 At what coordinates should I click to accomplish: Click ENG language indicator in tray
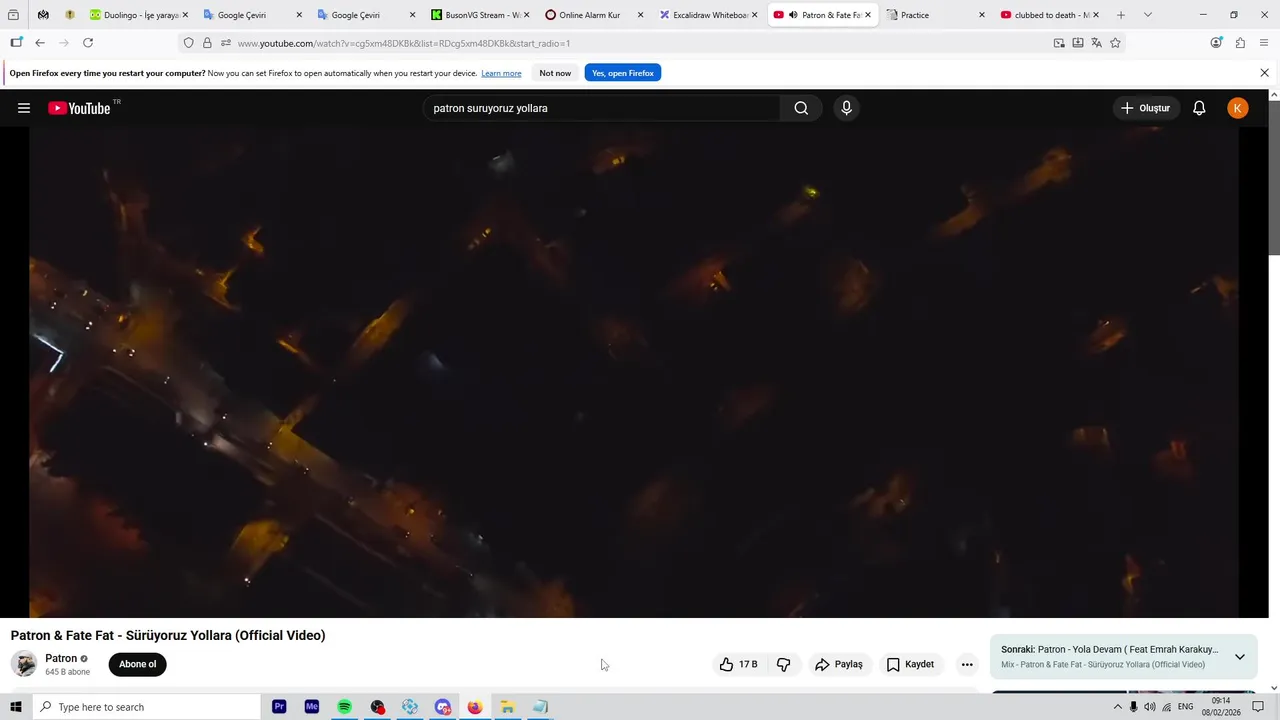pos(1186,707)
